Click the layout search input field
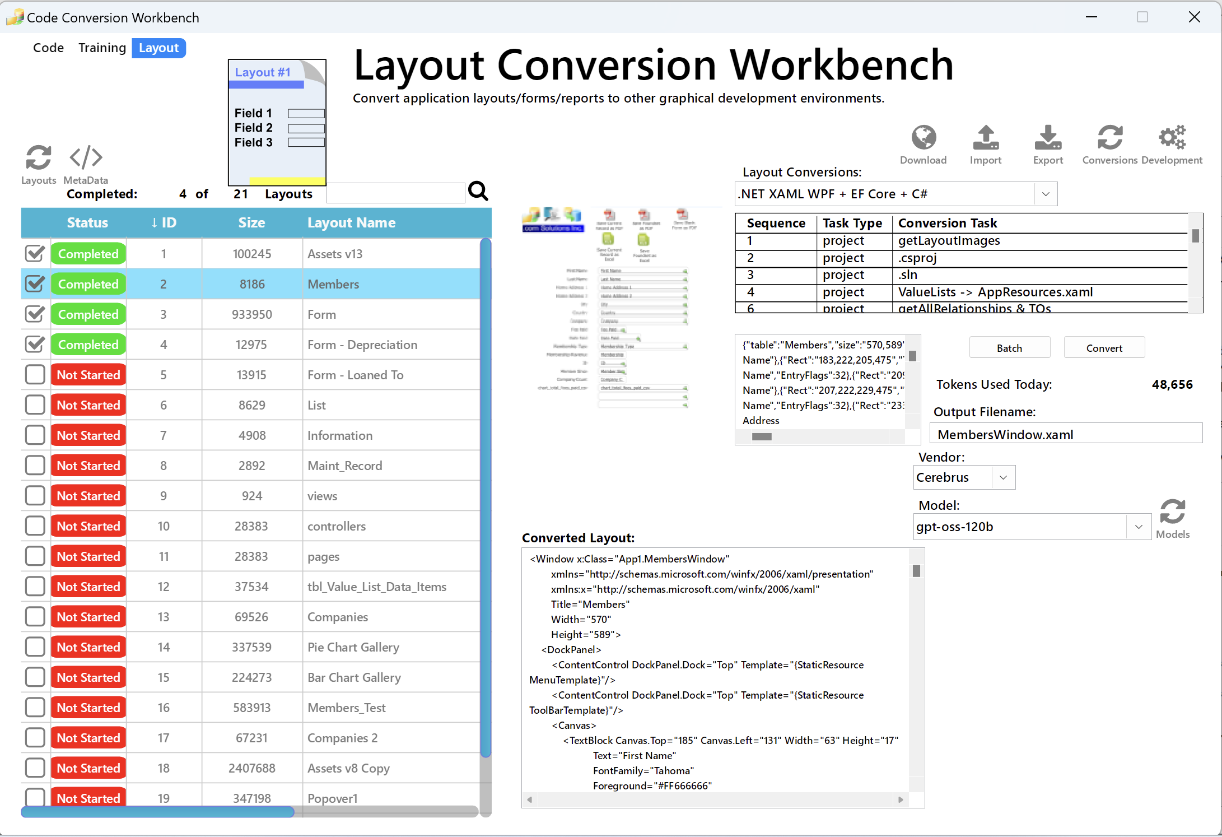Viewport: 1222px width, 837px height. (x=395, y=193)
